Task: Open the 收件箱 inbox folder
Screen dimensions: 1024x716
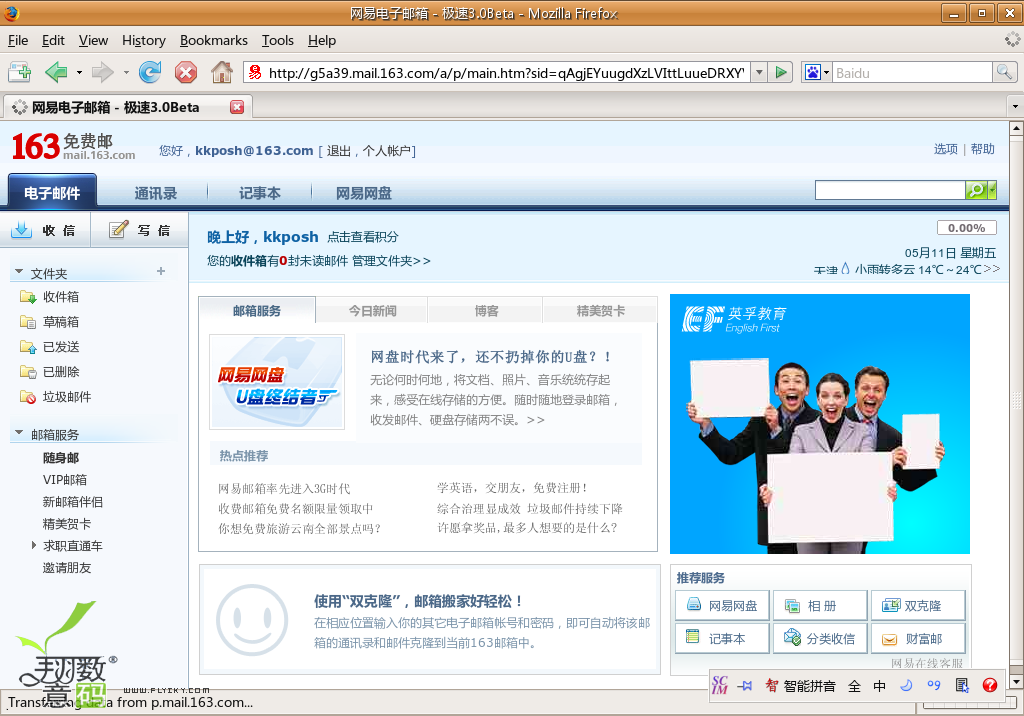Action: [x=61, y=297]
